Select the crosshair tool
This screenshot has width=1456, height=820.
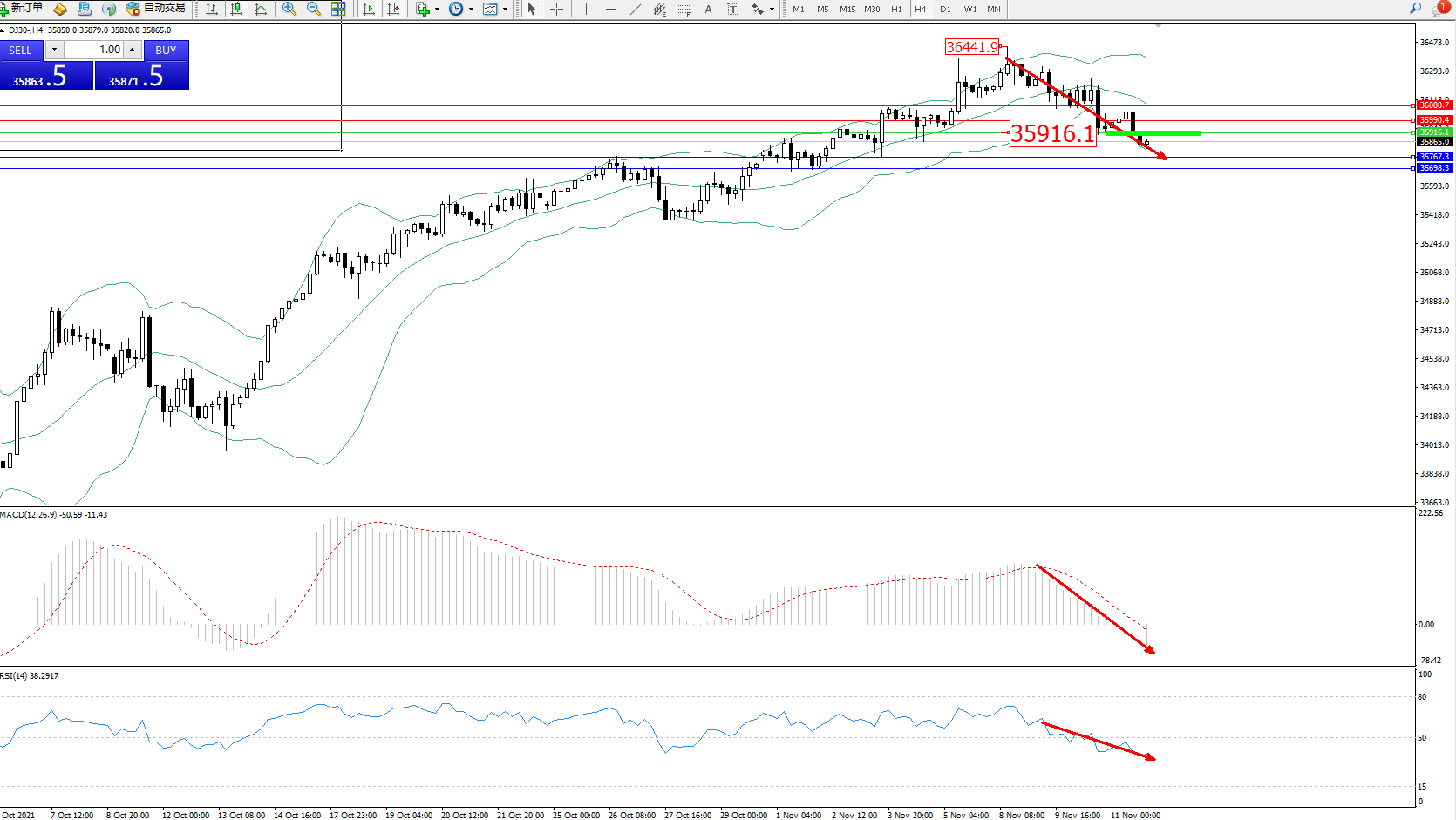tap(556, 9)
